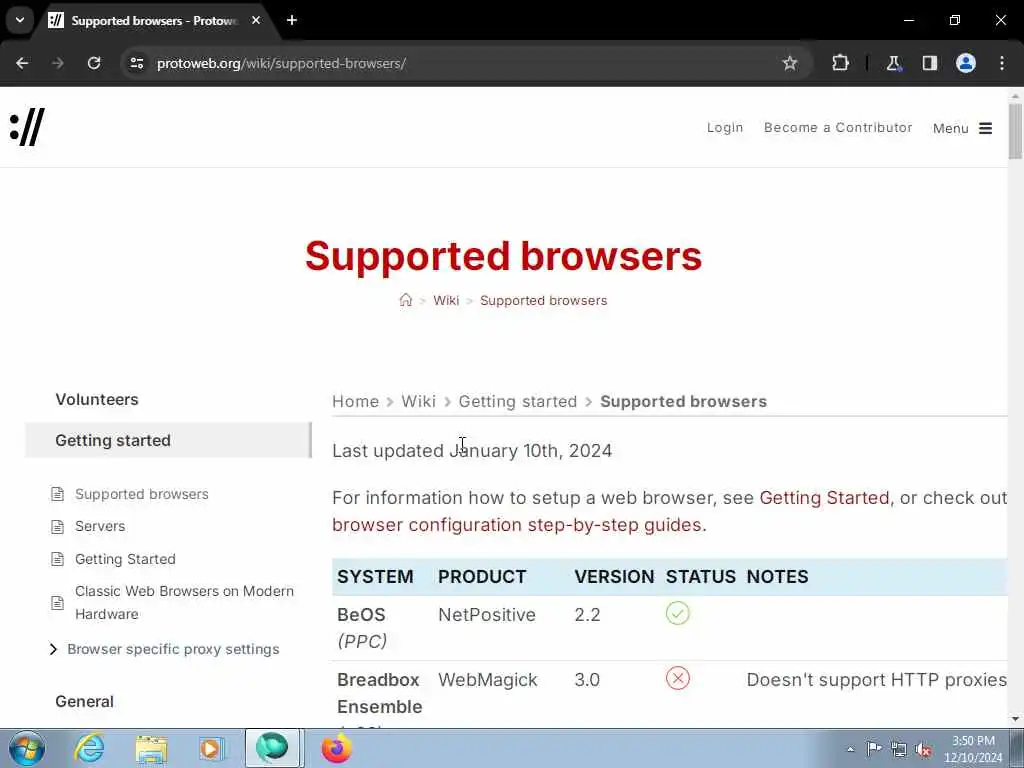This screenshot has height=768, width=1024.
Task: Click the Supported browsers page heading
Action: tap(504, 255)
